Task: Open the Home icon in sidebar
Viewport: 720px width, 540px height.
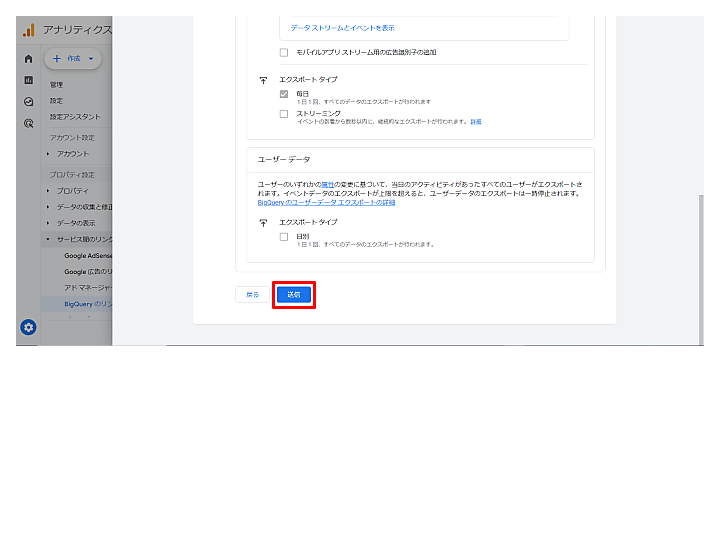Action: [28, 59]
